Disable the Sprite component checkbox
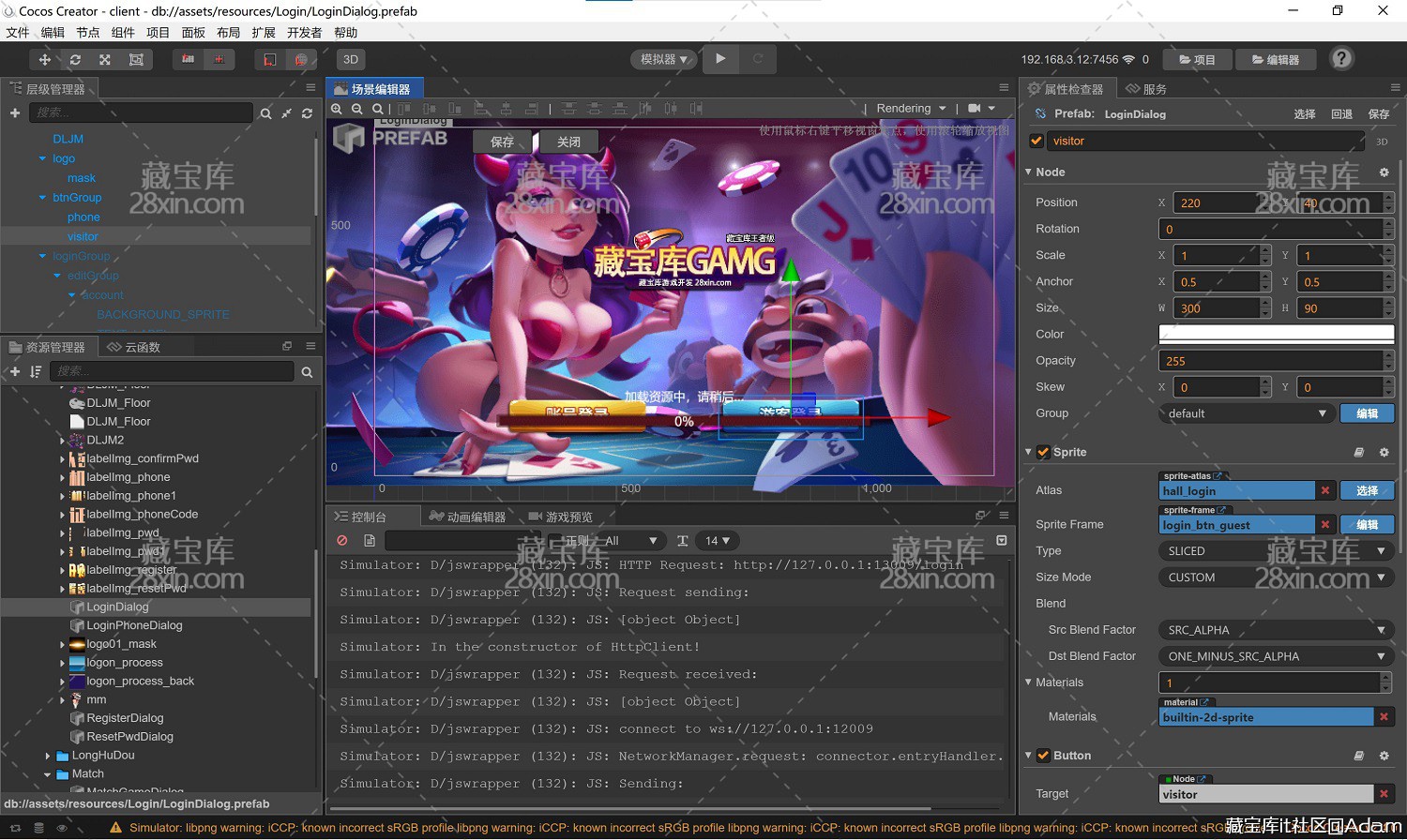This screenshot has width=1407, height=840. (1043, 452)
